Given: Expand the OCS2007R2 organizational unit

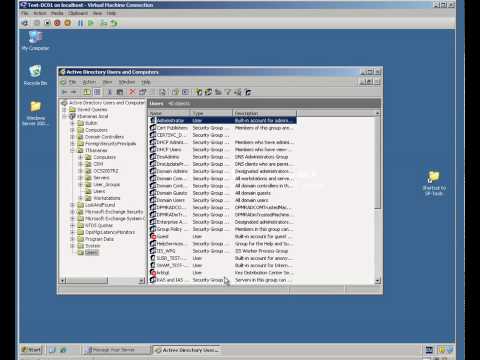Looking at the screenshot, I should [x=80, y=171].
